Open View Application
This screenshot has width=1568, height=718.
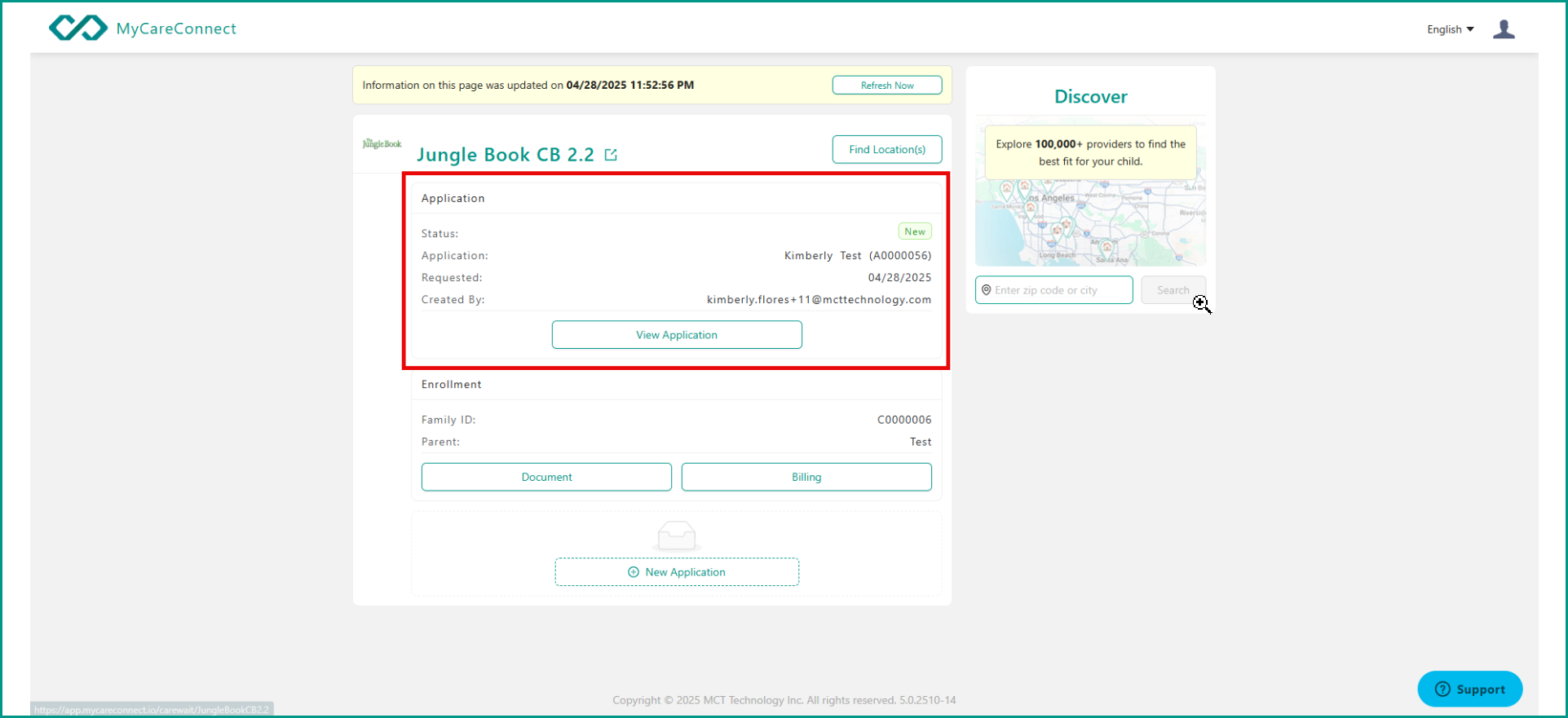point(676,335)
